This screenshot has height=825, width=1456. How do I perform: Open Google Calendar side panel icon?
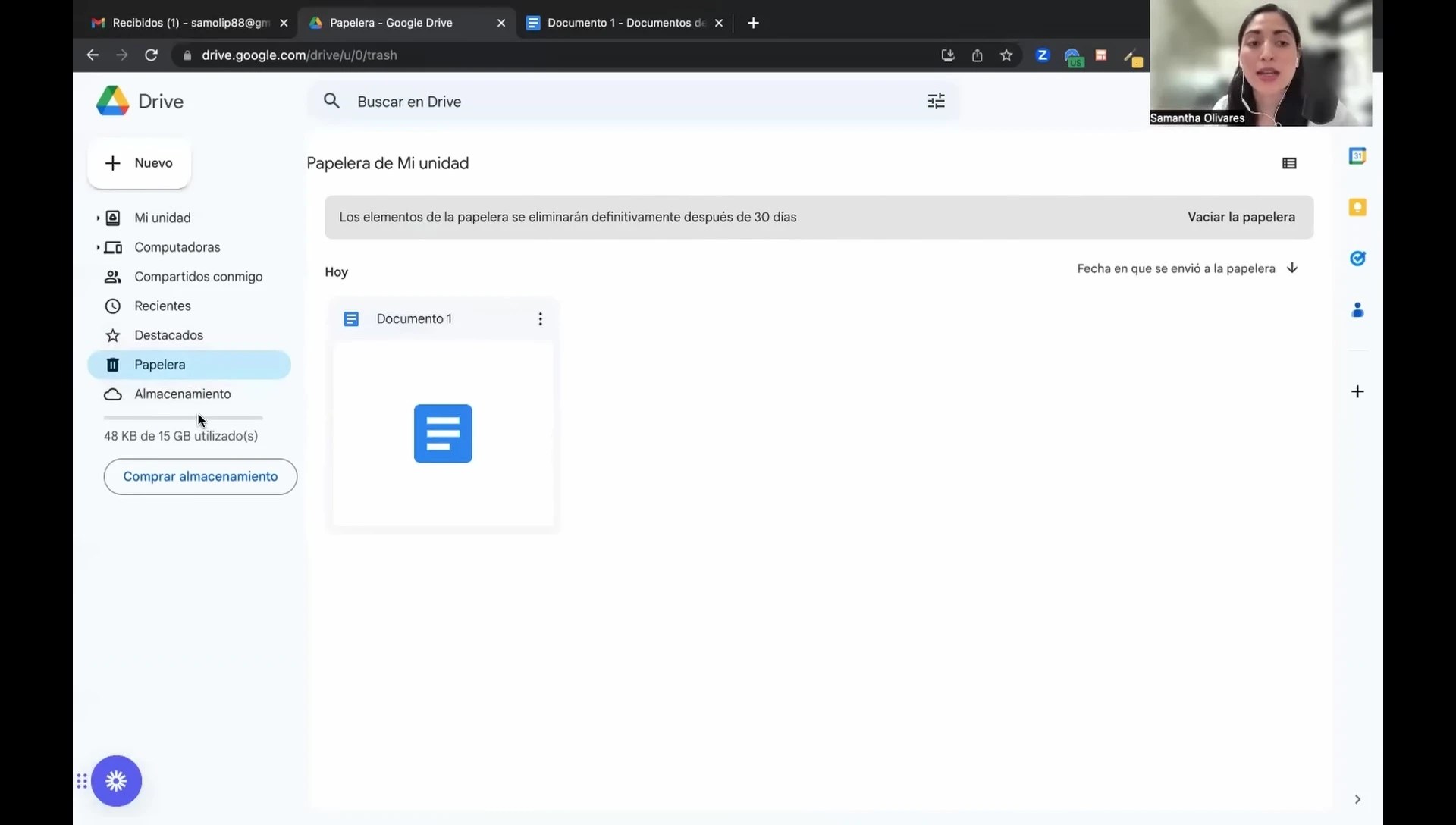pyautogui.click(x=1357, y=155)
